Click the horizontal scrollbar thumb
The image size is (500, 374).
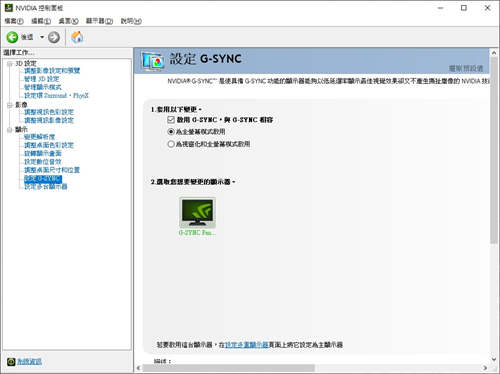[228, 368]
